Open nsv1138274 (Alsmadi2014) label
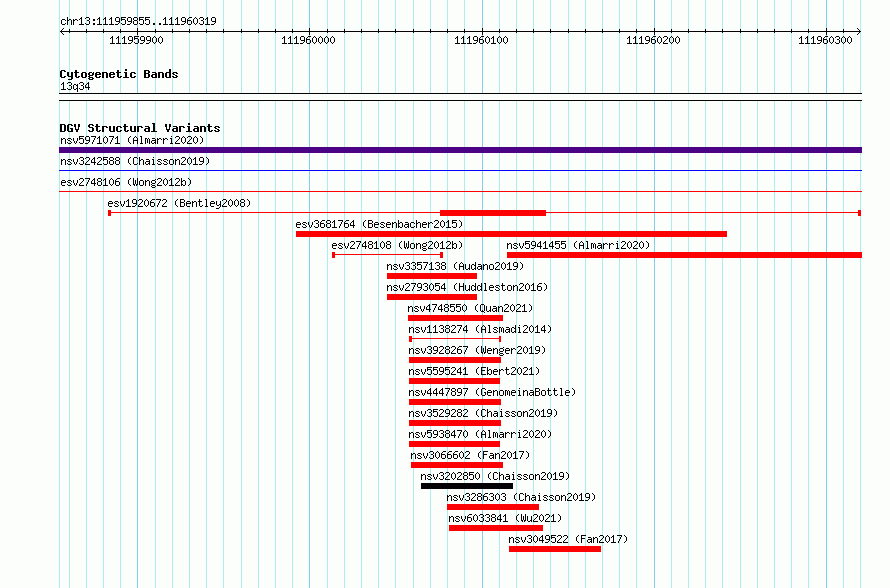The image size is (890, 588). coord(480,329)
